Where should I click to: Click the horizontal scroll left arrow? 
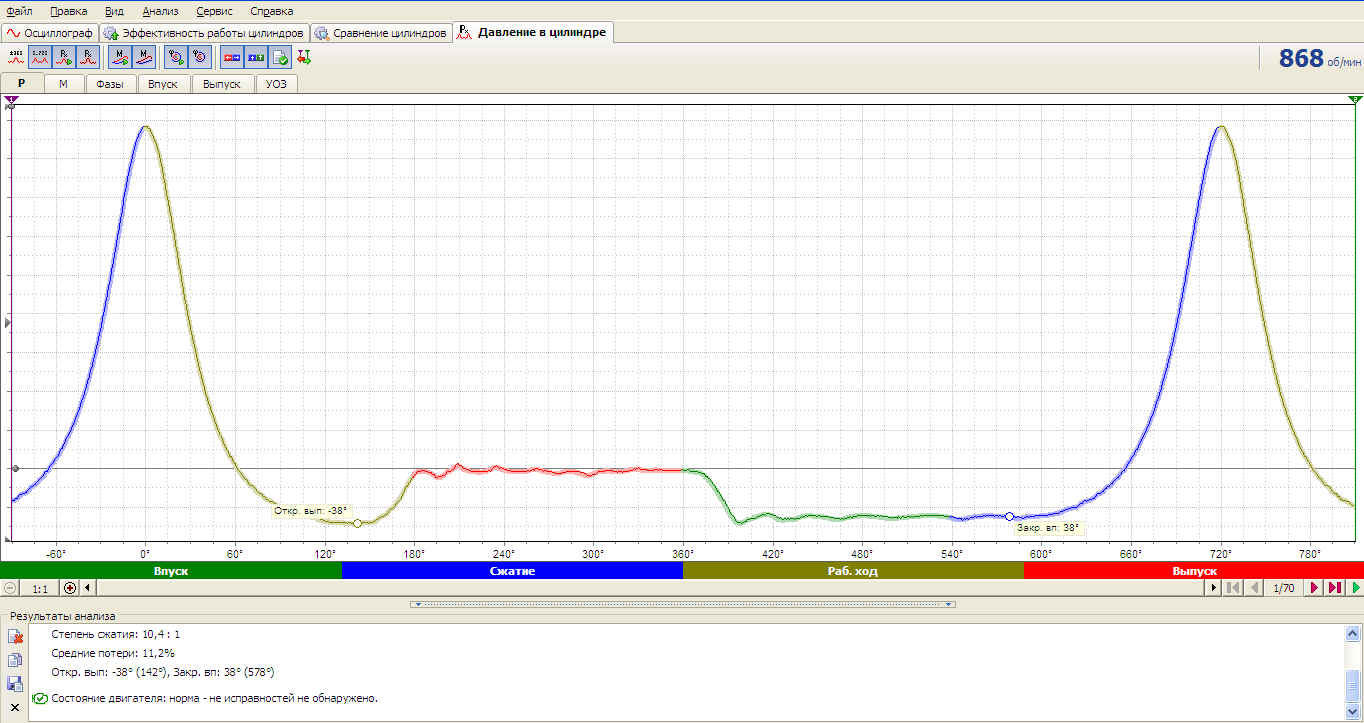coord(88,588)
